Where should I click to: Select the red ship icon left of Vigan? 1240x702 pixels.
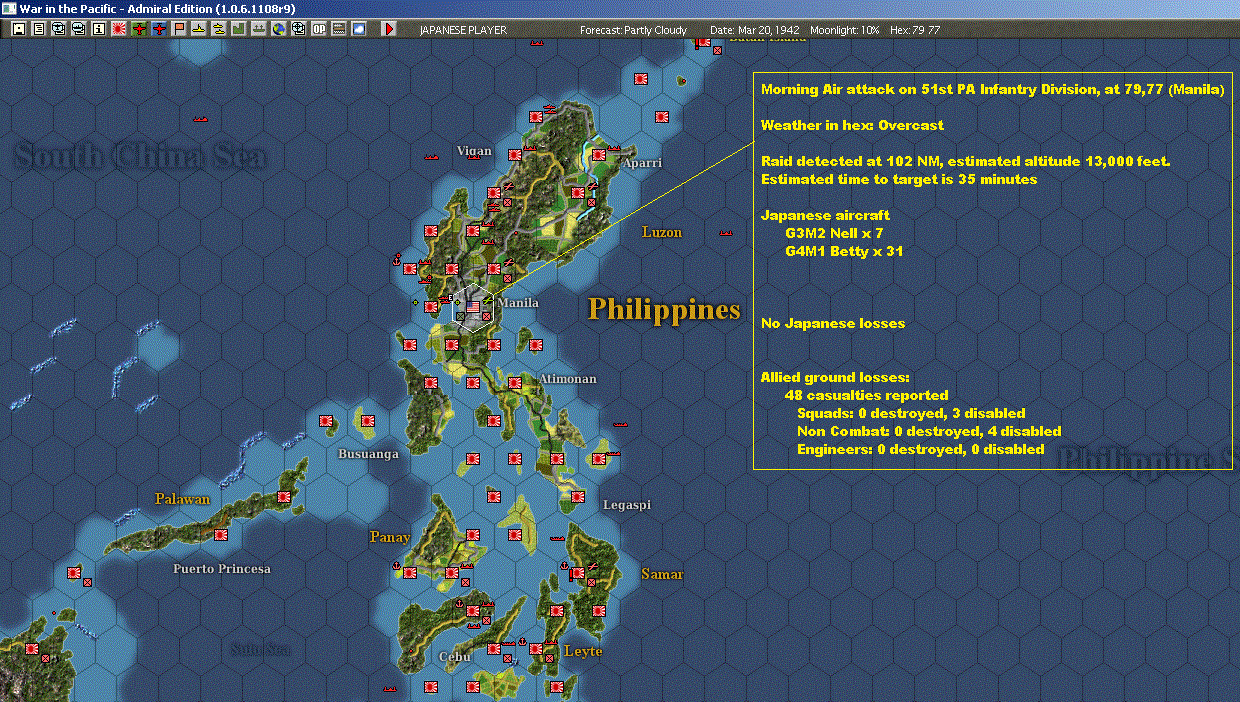(x=433, y=156)
